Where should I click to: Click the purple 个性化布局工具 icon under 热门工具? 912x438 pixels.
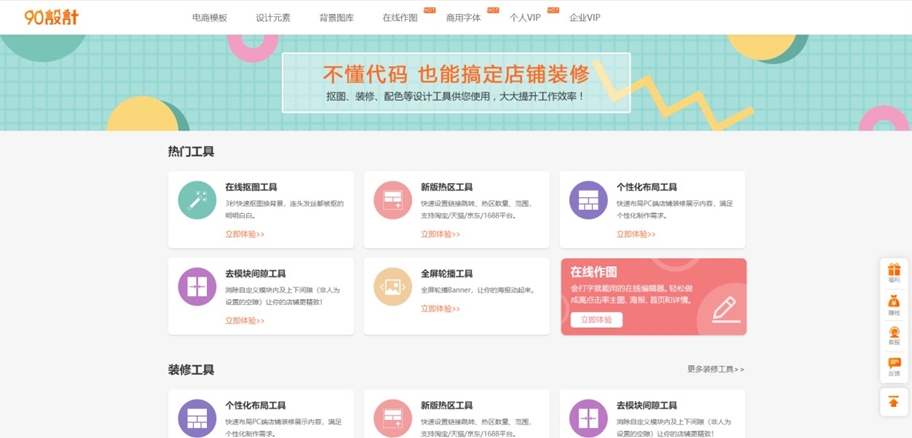pos(588,200)
